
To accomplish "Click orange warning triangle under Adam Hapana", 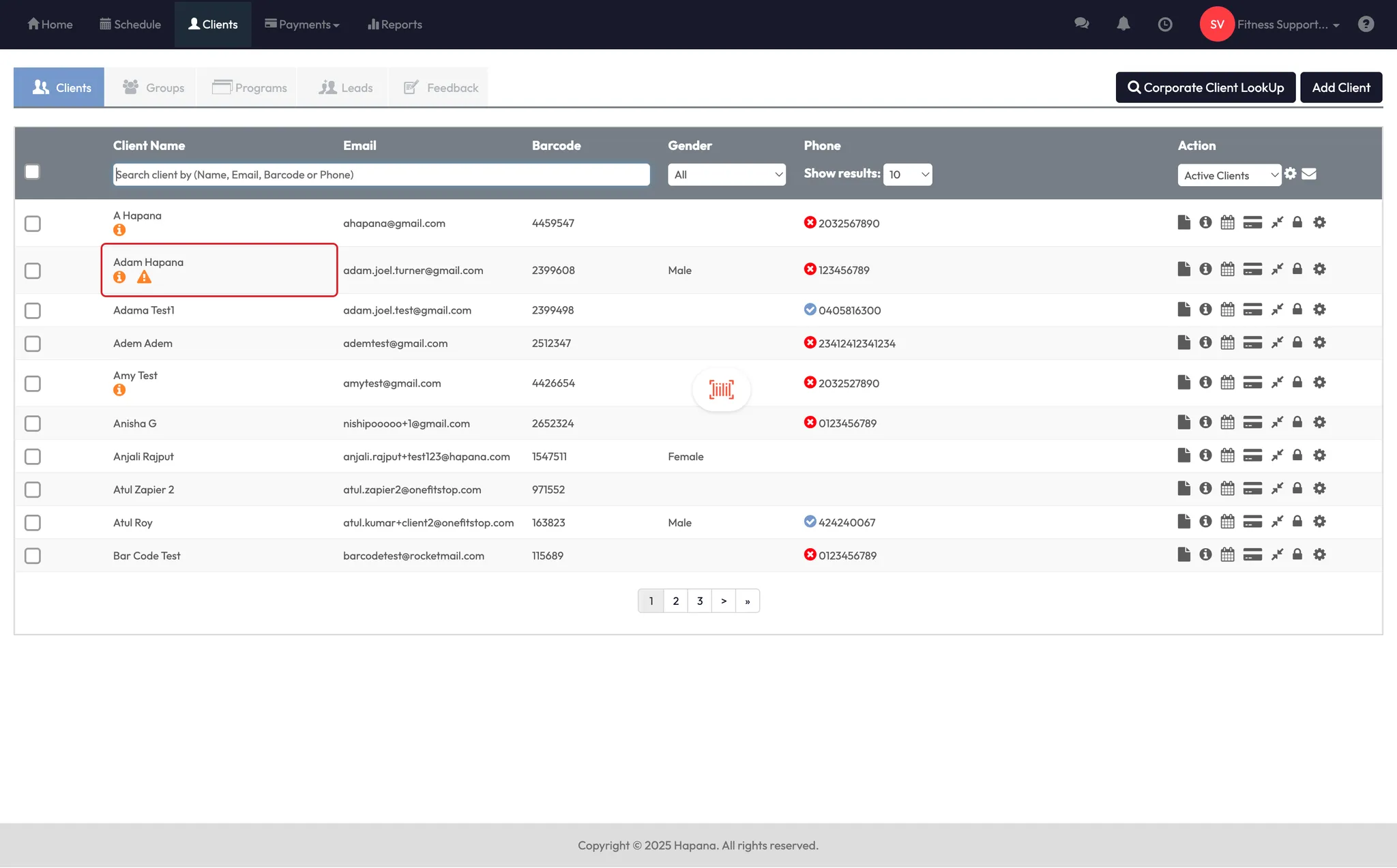I will click(x=144, y=278).
